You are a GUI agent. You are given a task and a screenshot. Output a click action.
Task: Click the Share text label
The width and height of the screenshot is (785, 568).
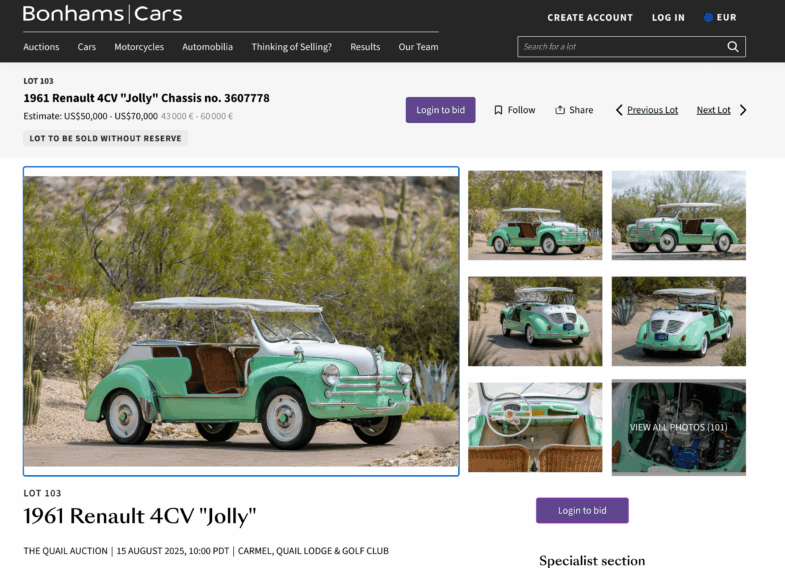click(581, 110)
